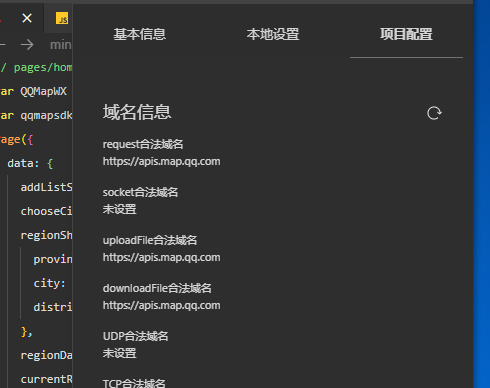Place cursor on the data: { line

pyautogui.click(x=30, y=163)
